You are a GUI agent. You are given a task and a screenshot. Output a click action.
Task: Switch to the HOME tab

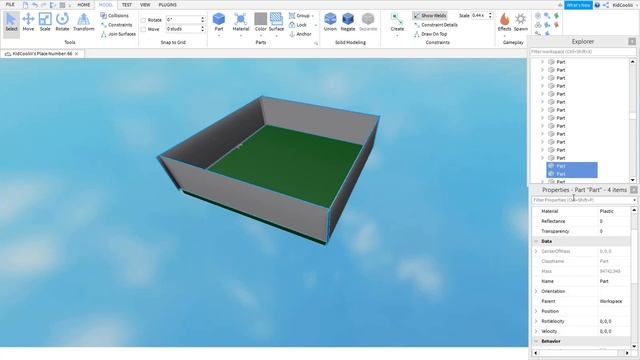[84, 5]
